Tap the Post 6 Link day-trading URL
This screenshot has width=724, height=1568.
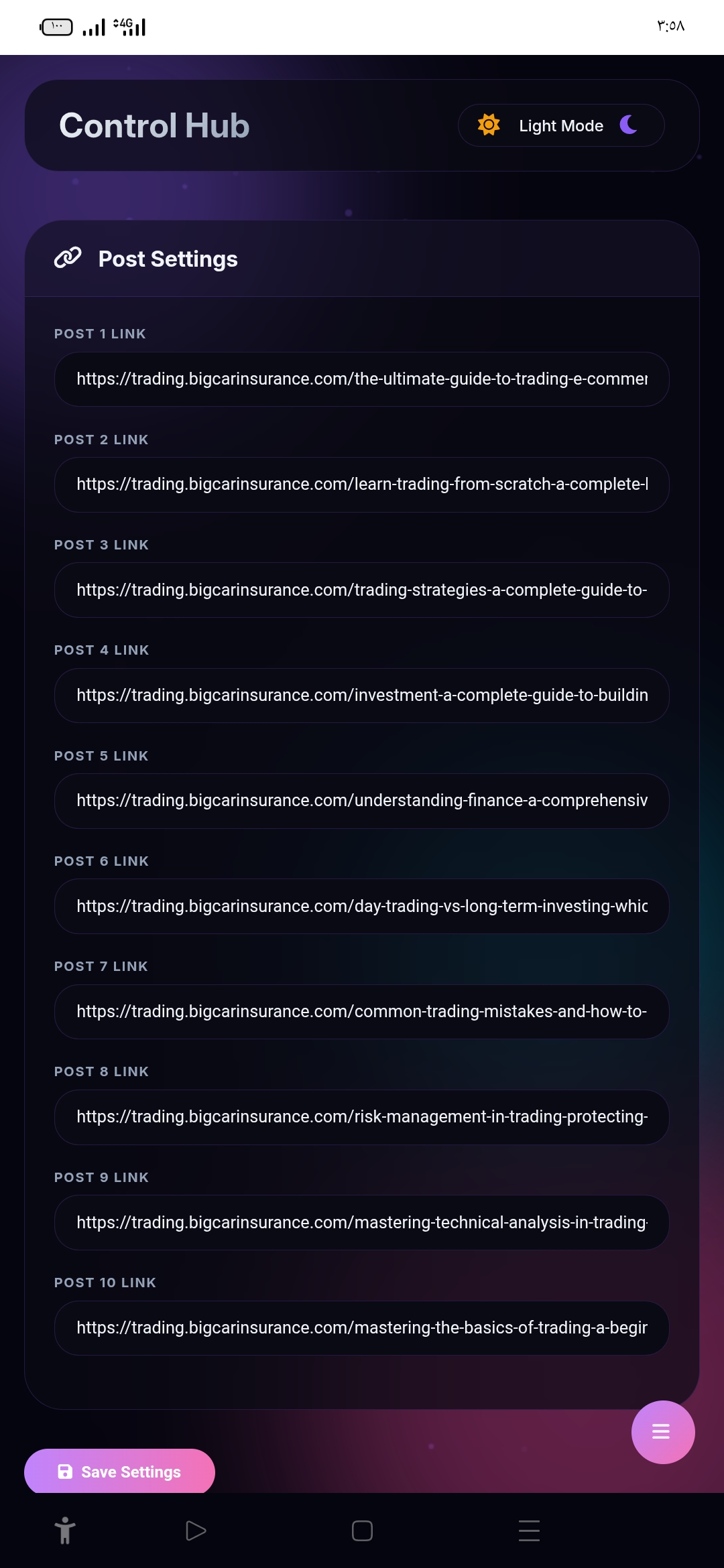[x=362, y=906]
